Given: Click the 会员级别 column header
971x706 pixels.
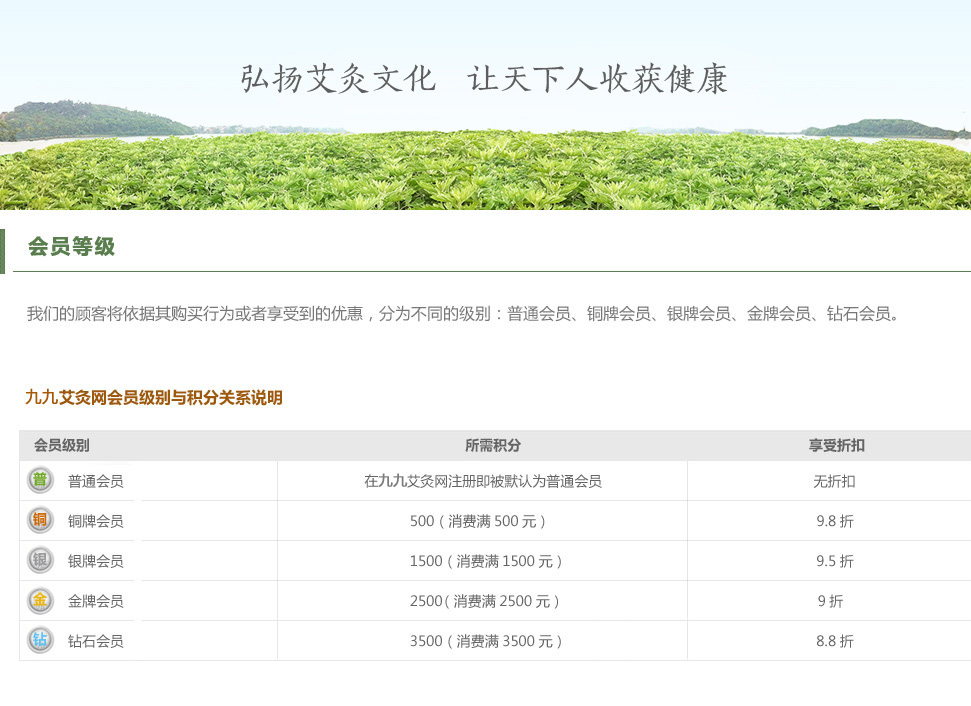Looking at the screenshot, I should [61, 445].
